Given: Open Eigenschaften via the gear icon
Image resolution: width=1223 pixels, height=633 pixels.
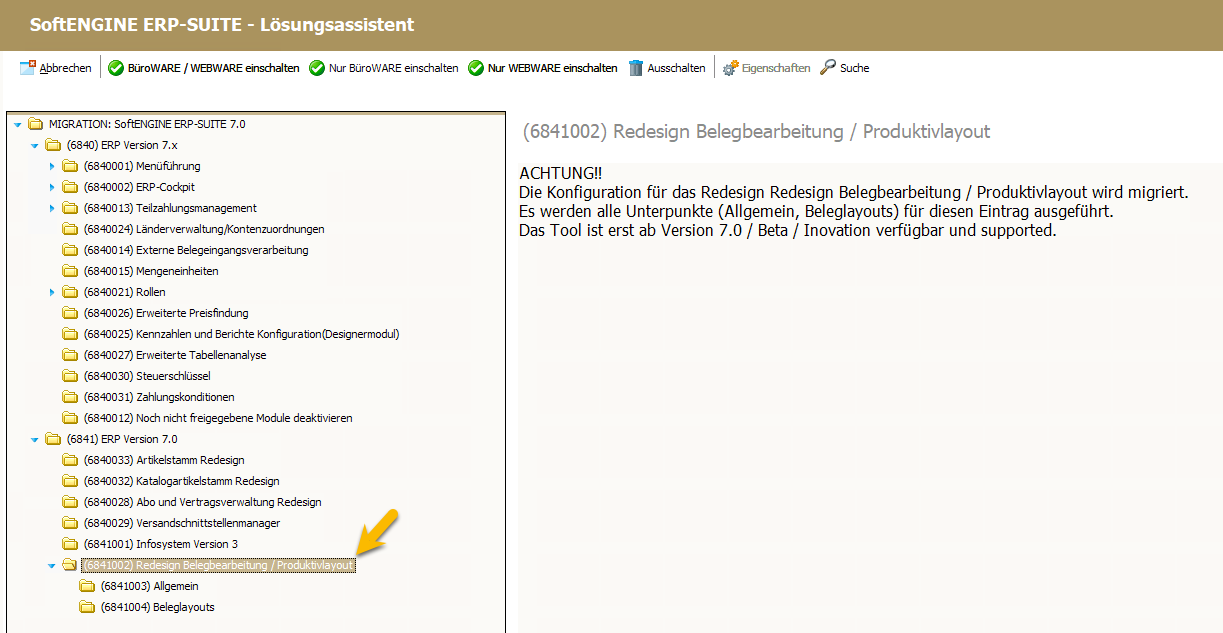Looking at the screenshot, I should (730, 68).
